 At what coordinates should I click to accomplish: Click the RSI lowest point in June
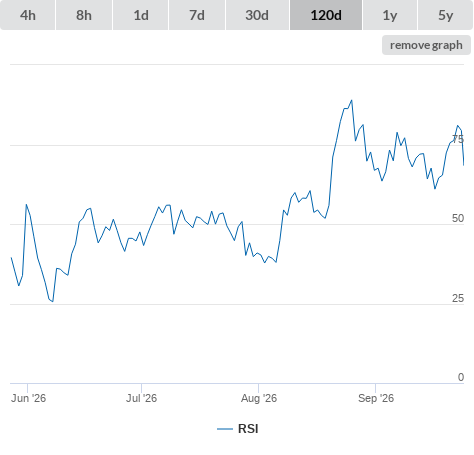pos(53,302)
